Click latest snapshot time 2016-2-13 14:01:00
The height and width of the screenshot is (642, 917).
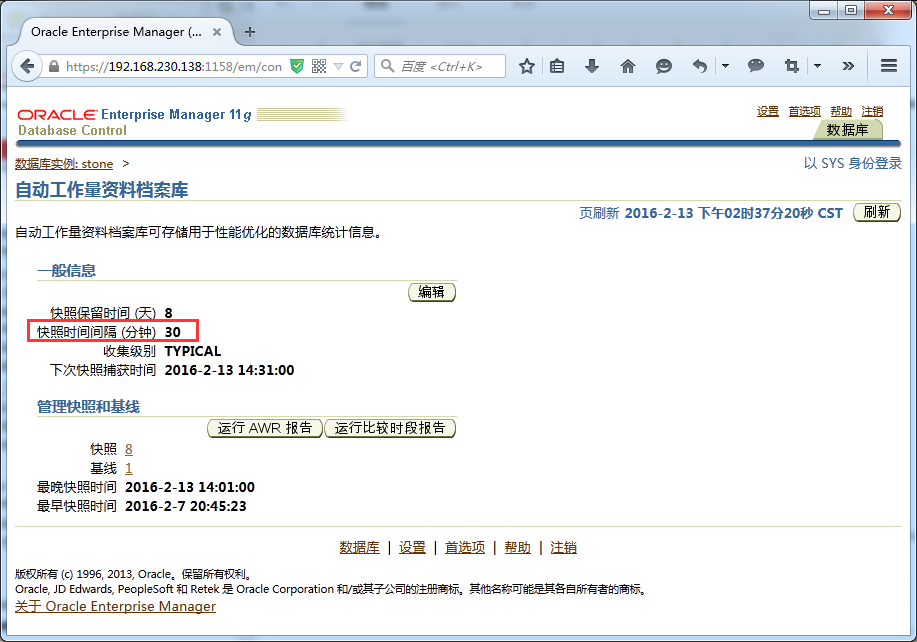(190, 487)
